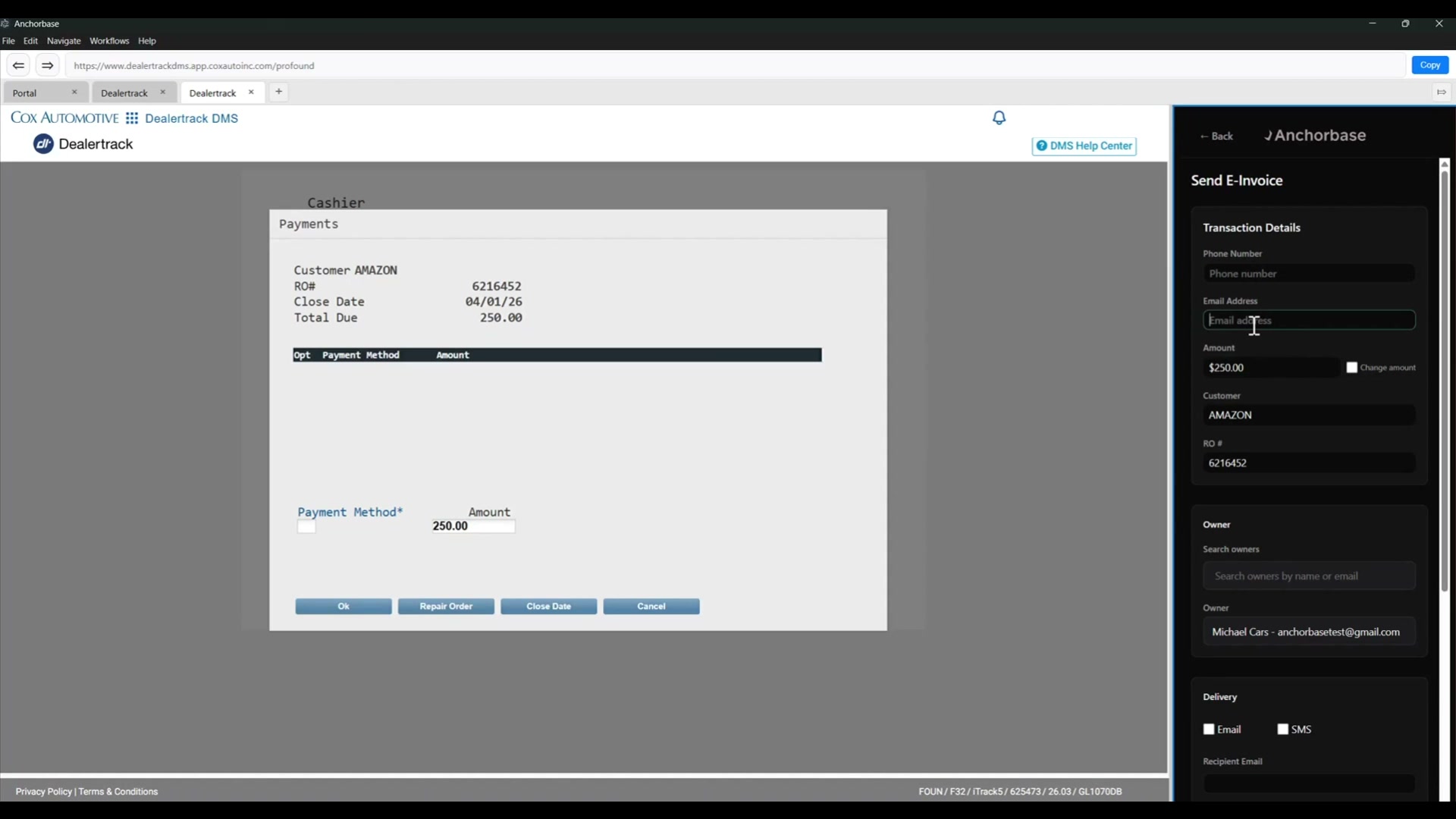Open the File menu

(x=8, y=41)
